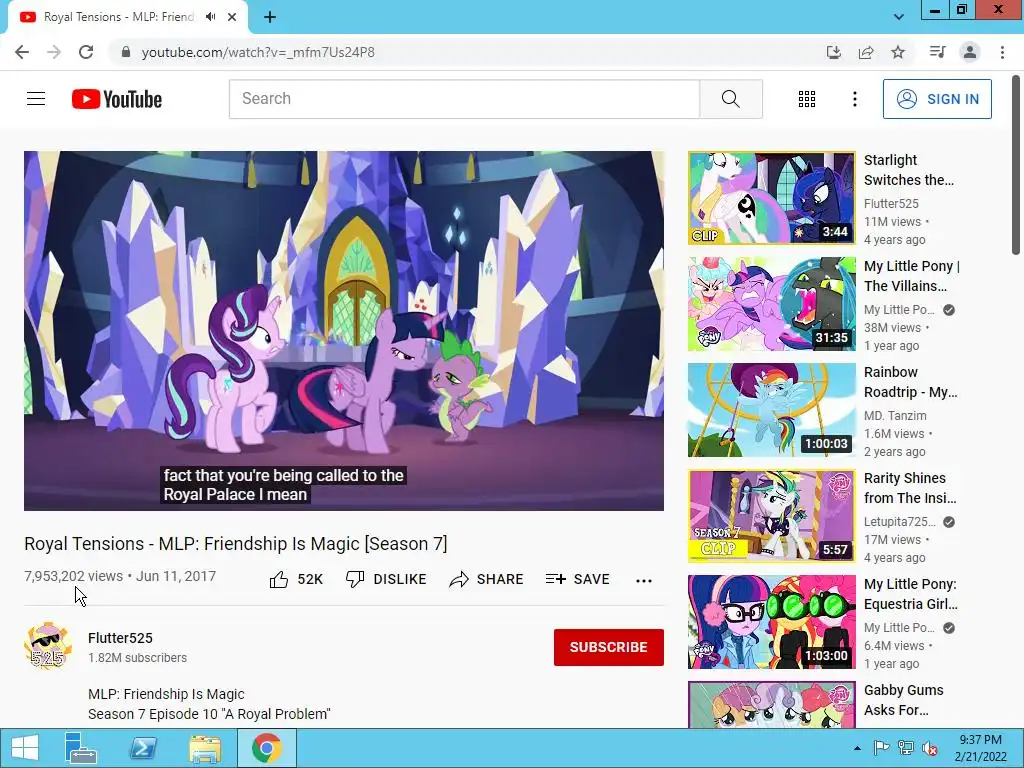Image resolution: width=1024 pixels, height=768 pixels.
Task: Open Chrome three-dot main menu
Action: (x=1002, y=52)
